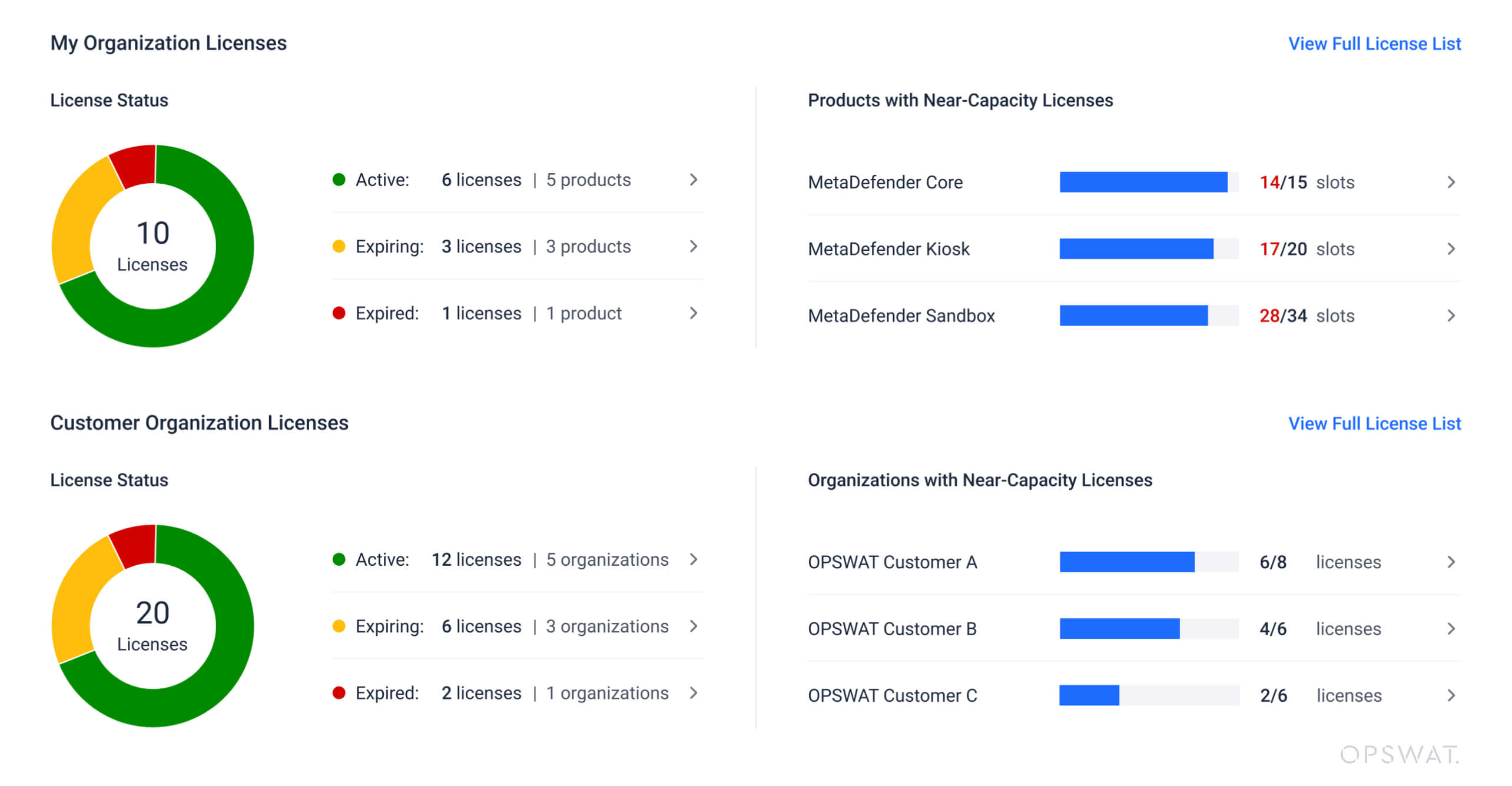Open the Active licenses row chevron in My Organization

(x=693, y=180)
